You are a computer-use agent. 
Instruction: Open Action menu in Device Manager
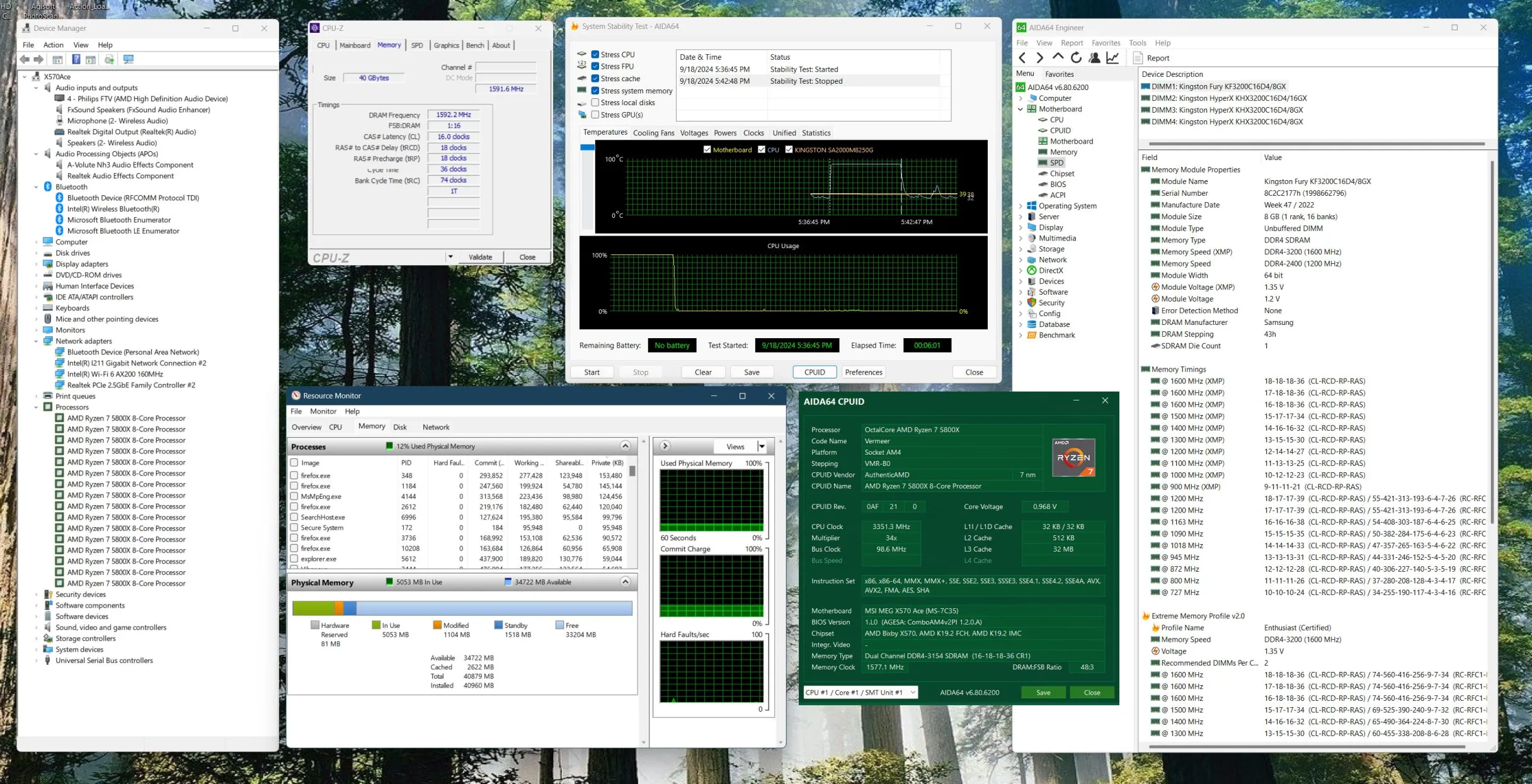(53, 45)
